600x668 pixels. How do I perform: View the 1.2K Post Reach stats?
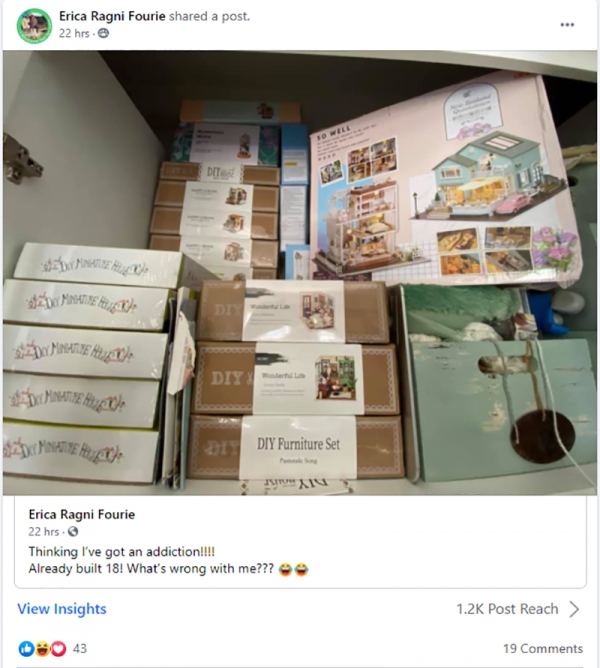click(507, 609)
